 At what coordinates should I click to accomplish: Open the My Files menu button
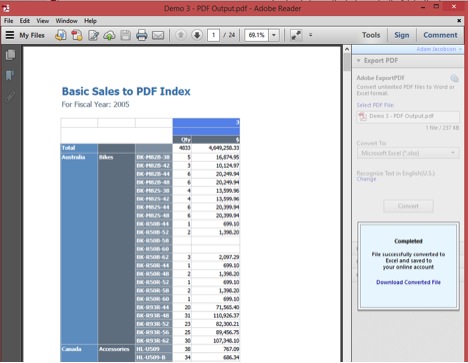pos(25,35)
